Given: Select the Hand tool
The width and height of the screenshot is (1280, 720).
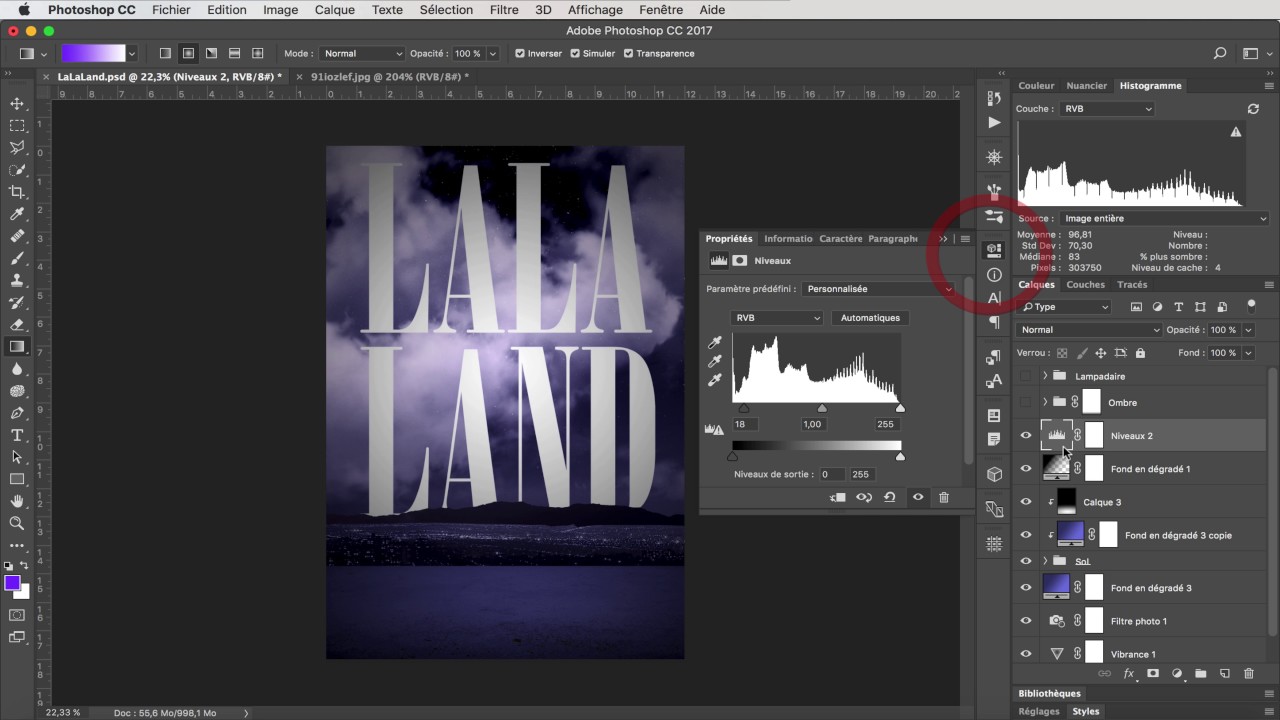Looking at the screenshot, I should [x=17, y=501].
